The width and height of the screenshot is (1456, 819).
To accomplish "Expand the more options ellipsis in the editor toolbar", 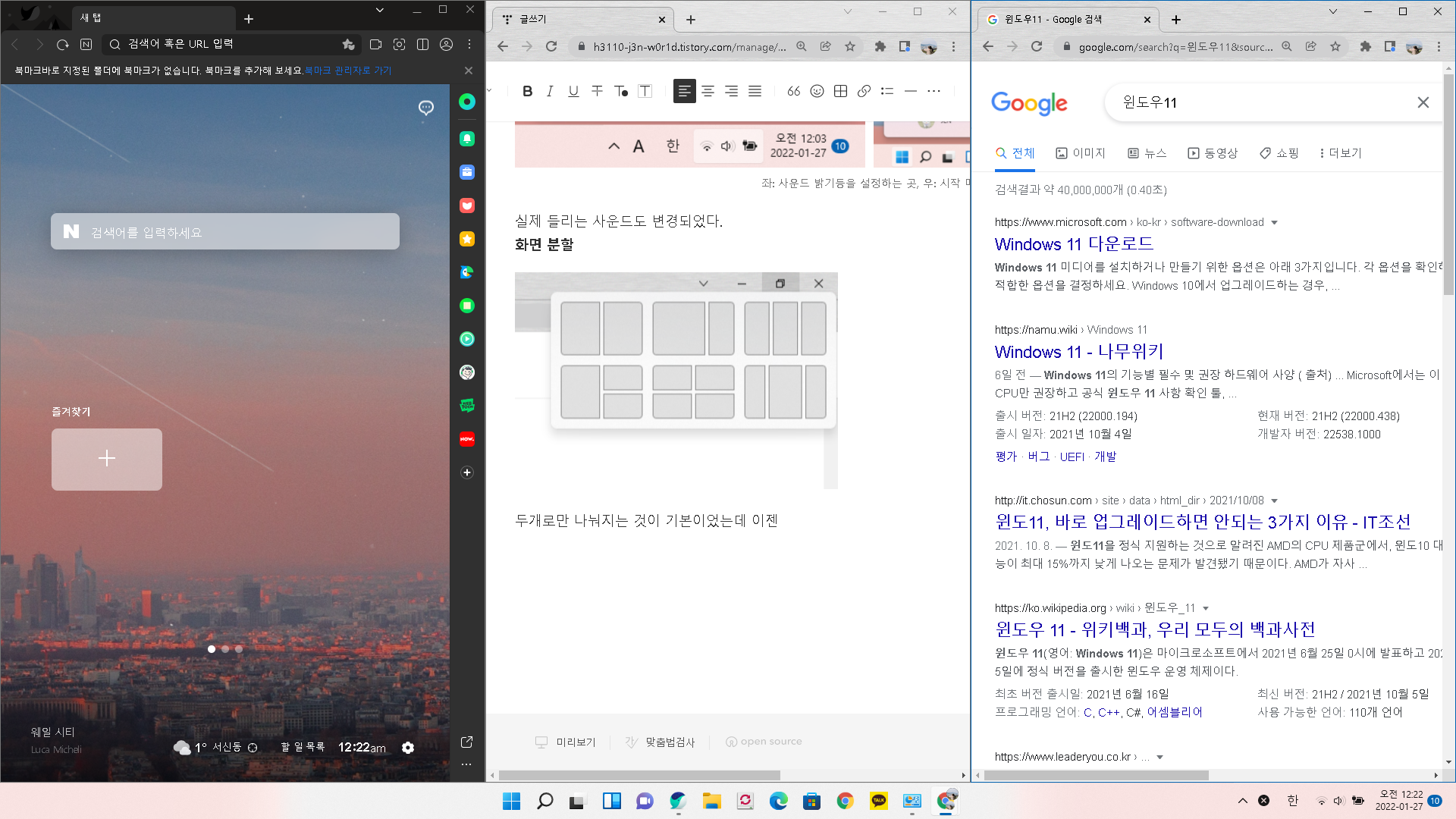I will click(934, 92).
